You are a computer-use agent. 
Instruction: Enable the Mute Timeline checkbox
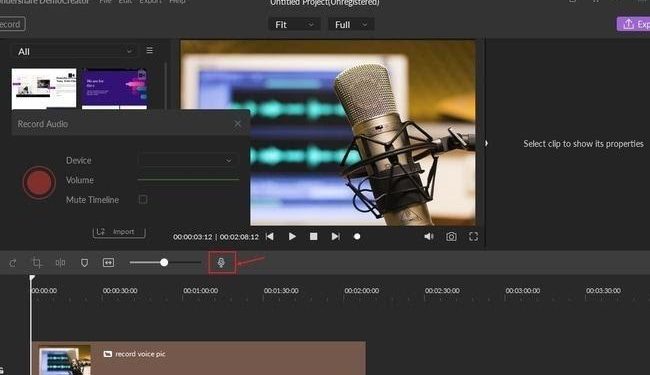tap(143, 200)
